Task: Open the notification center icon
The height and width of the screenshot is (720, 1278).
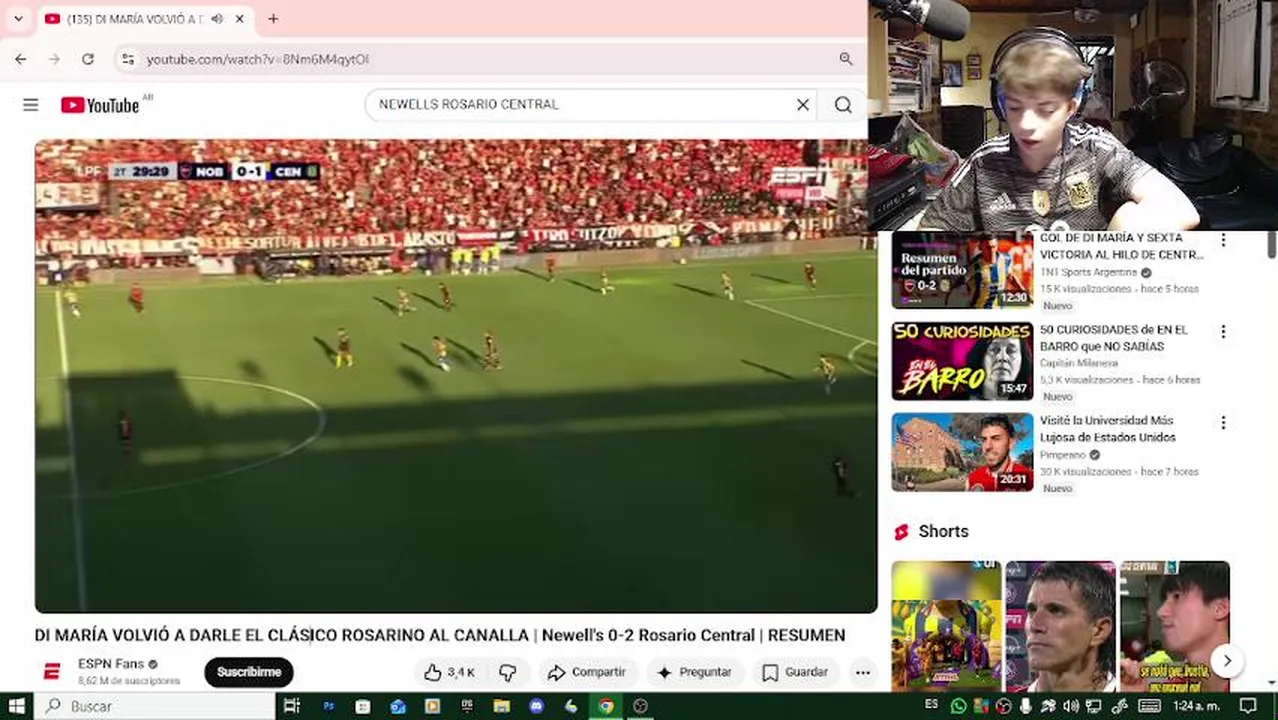Action: point(1248,706)
